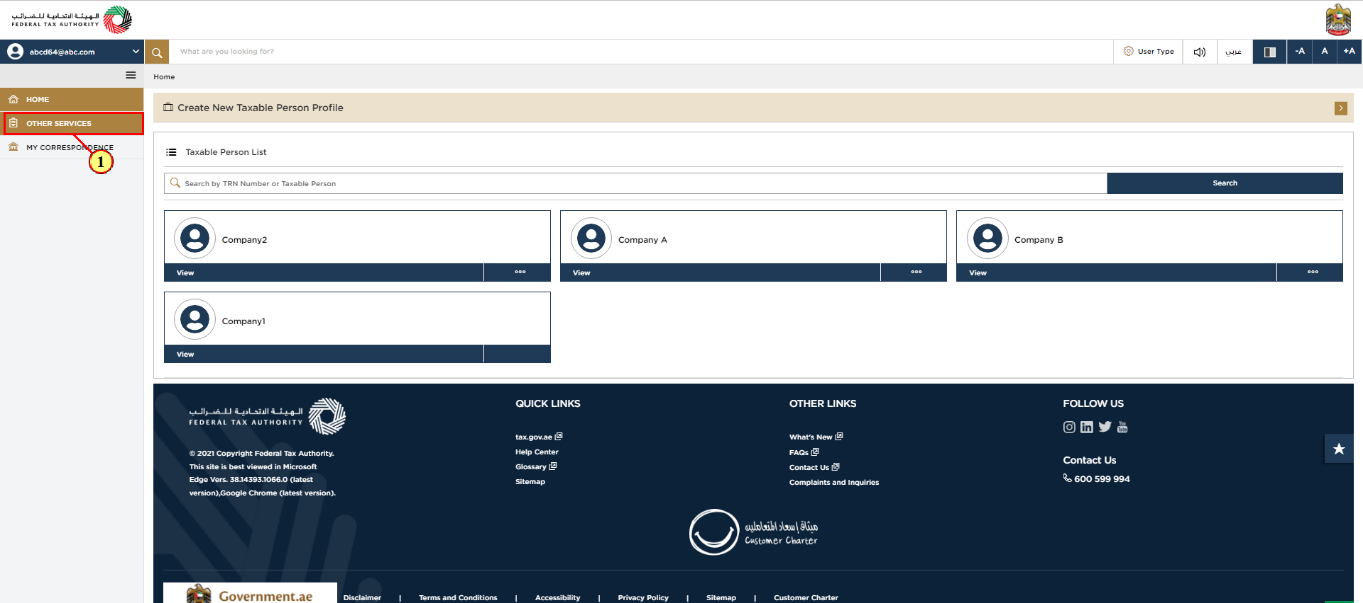Click Home in the breadcrumb
Viewport: 1363px width, 603px height.
coord(164,76)
